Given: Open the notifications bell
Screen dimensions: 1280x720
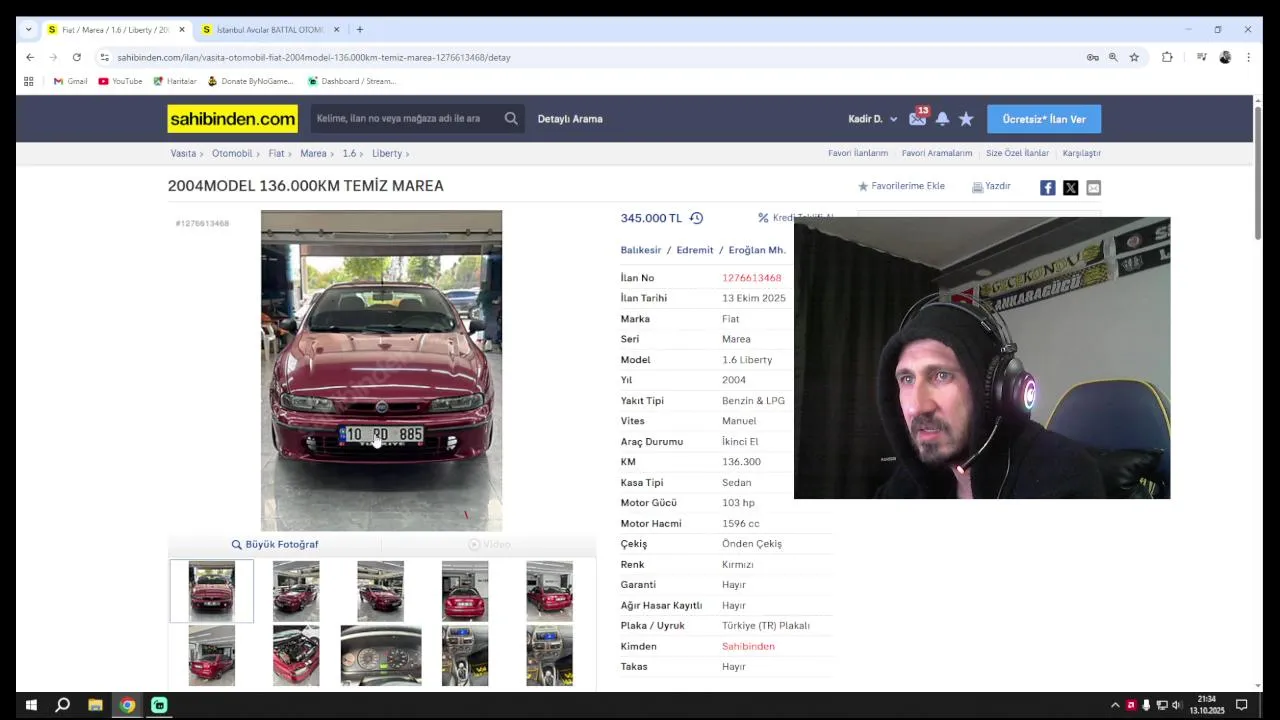Looking at the screenshot, I should click(x=942, y=119).
